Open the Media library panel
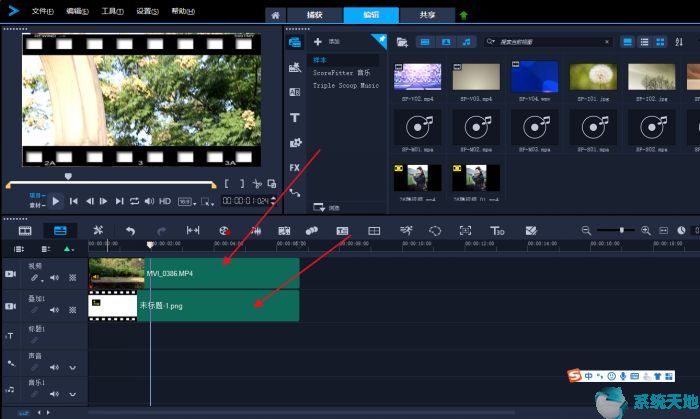This screenshot has height=419, width=700. [x=295, y=42]
